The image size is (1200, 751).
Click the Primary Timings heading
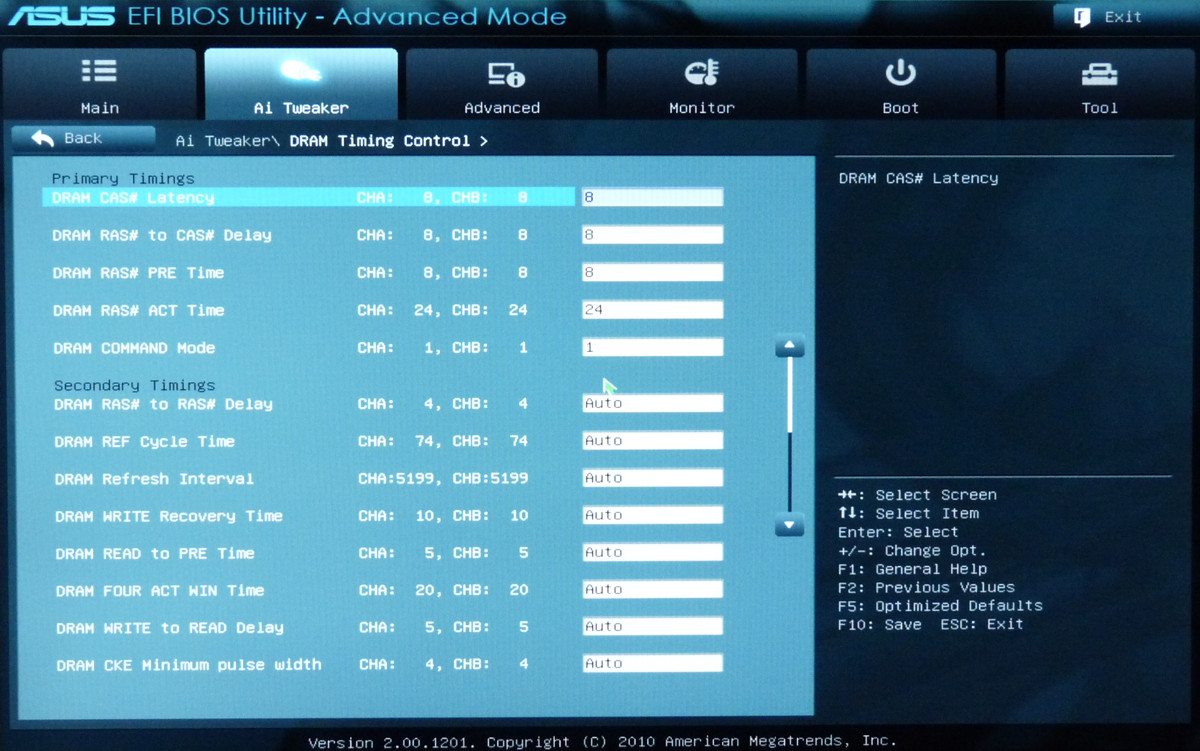(x=123, y=178)
